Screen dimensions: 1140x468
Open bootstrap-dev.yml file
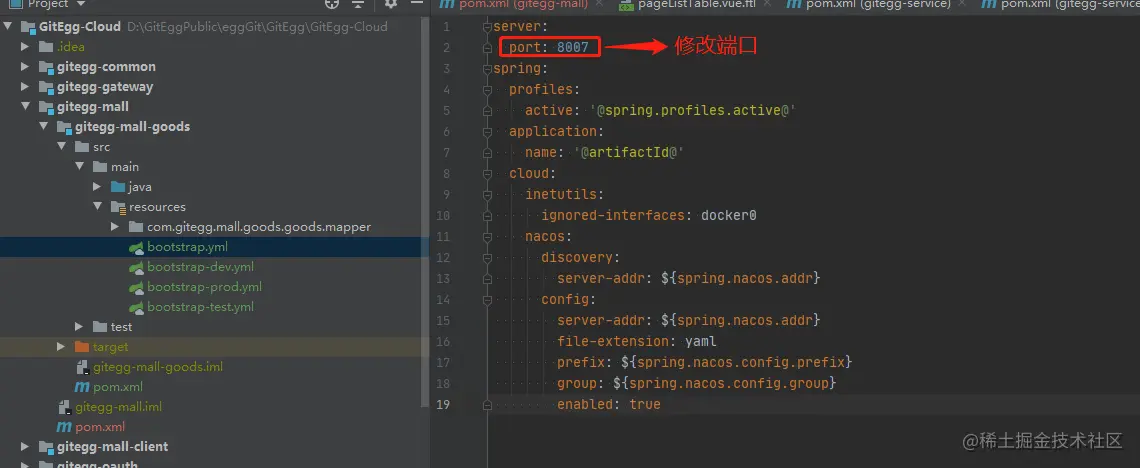(200, 267)
